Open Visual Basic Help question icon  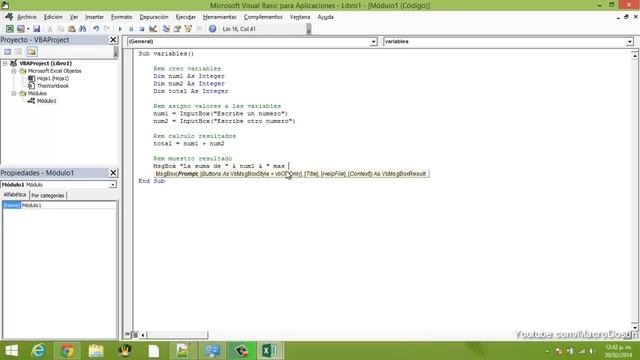(x=212, y=29)
